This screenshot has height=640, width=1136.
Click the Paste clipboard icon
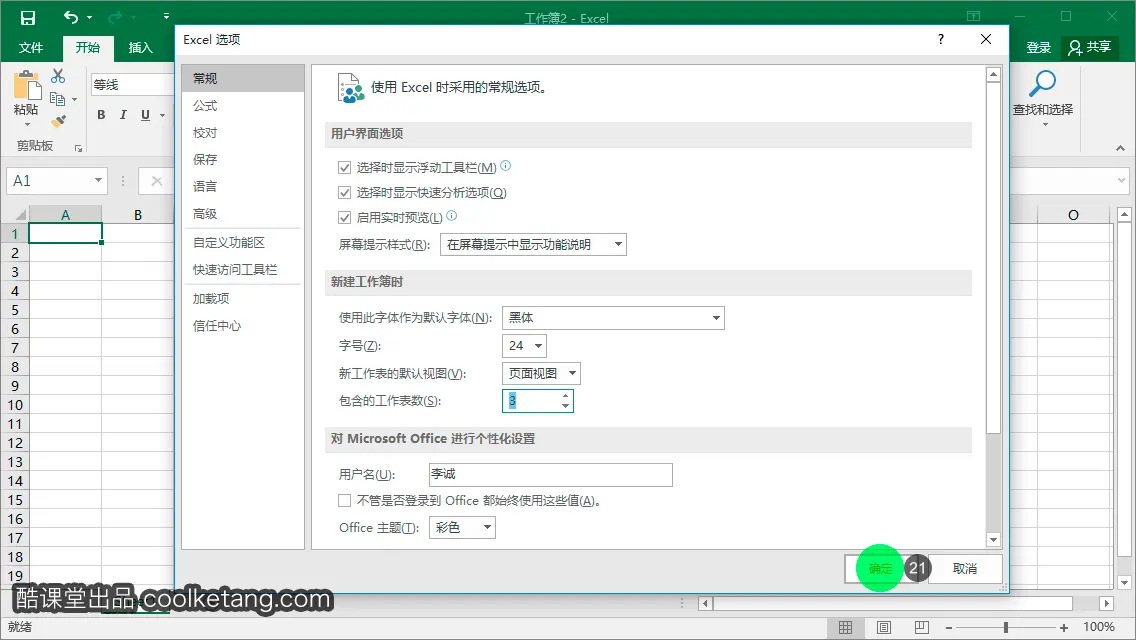(x=27, y=86)
